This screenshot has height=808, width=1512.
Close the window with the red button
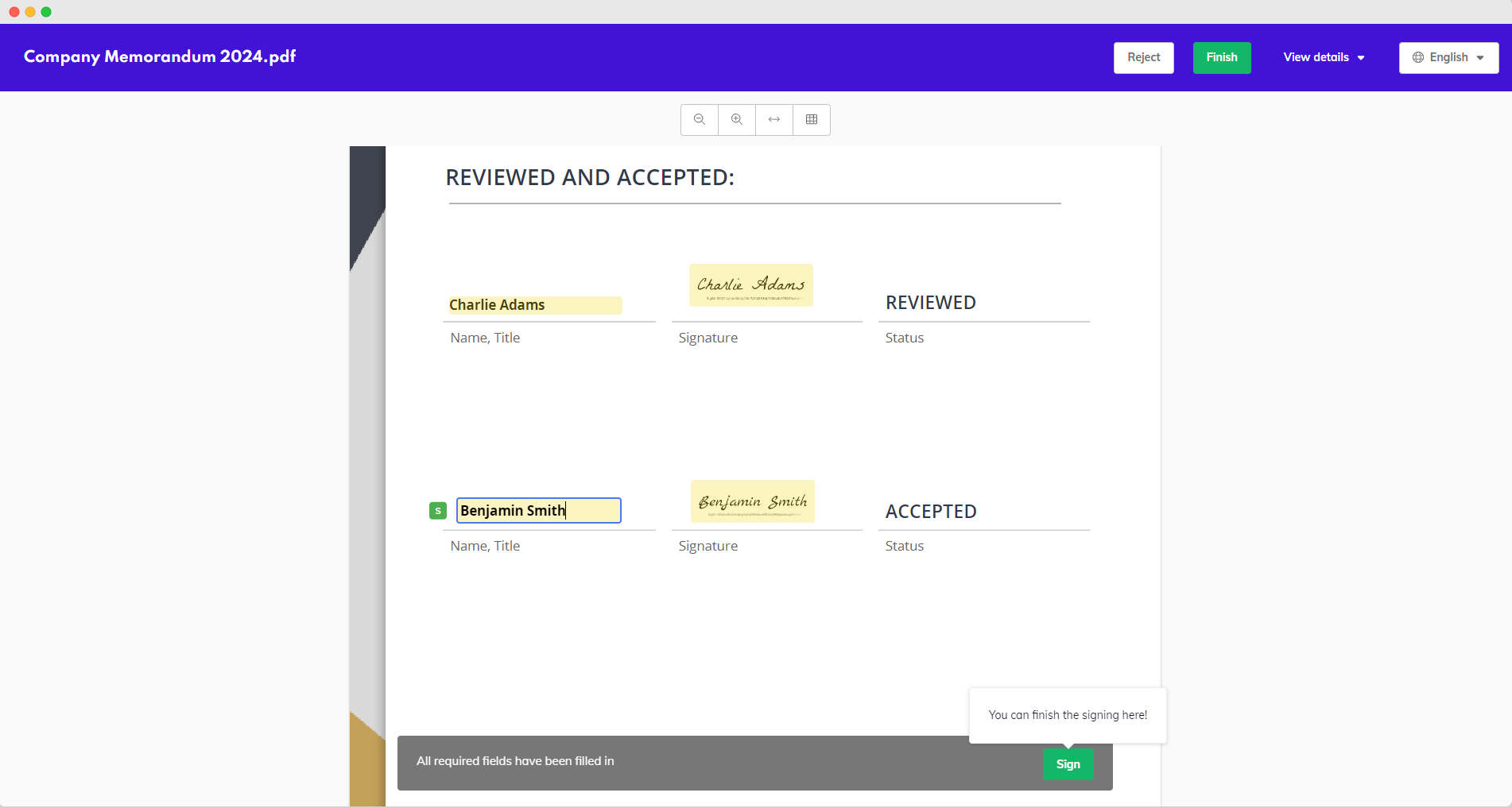tap(14, 12)
